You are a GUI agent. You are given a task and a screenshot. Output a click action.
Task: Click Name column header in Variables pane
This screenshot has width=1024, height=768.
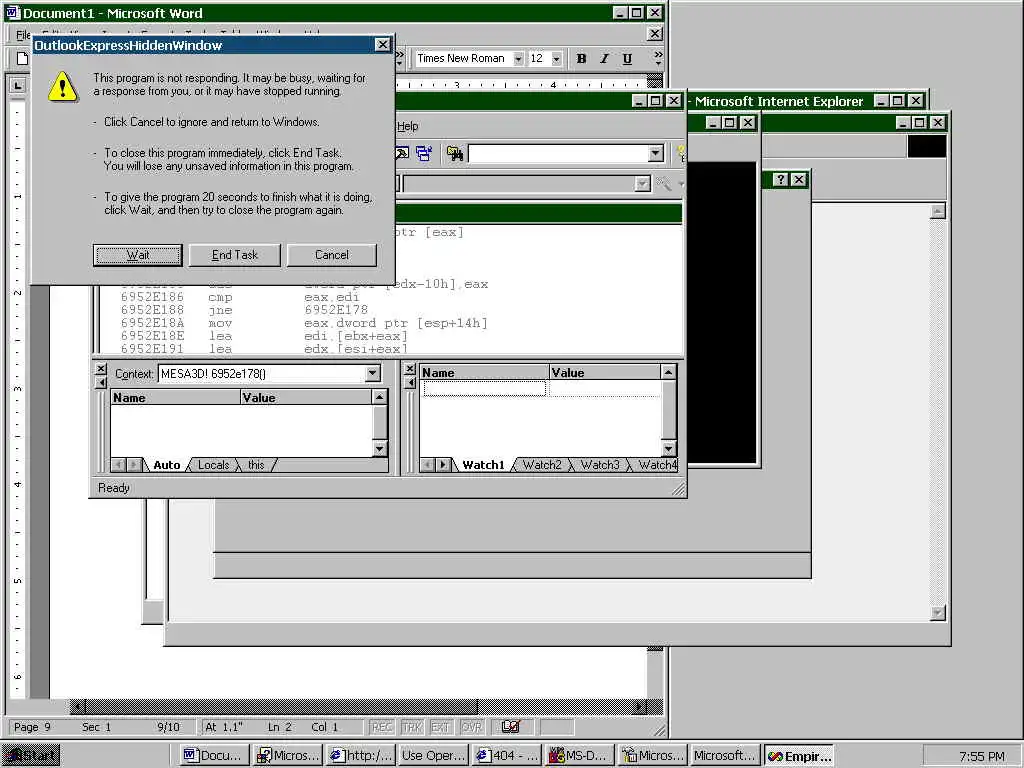coord(175,397)
